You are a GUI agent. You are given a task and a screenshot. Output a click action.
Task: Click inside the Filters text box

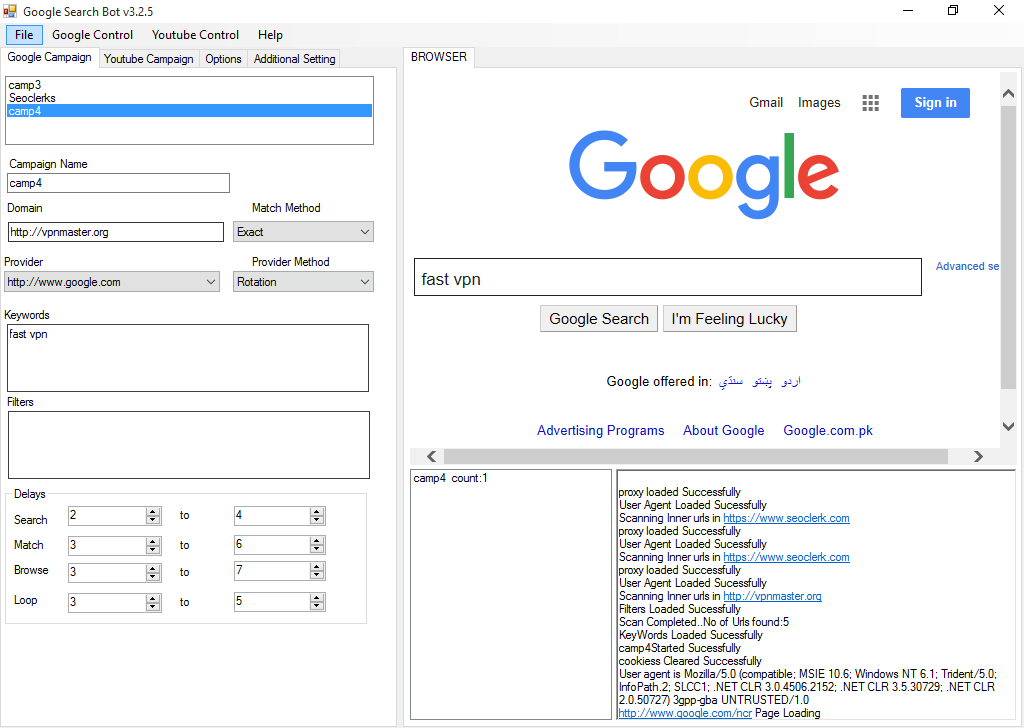tap(189, 445)
